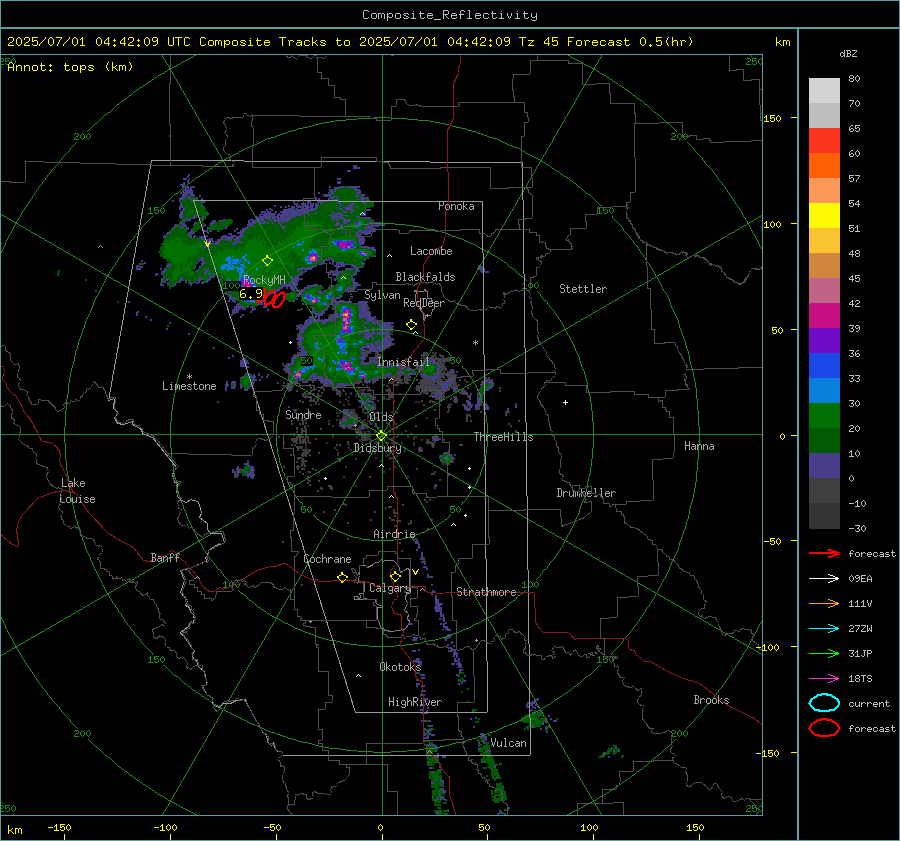This screenshot has height=841, width=900.
Task: Click the yellow diamond marker above RockyMH
Action: 267,261
